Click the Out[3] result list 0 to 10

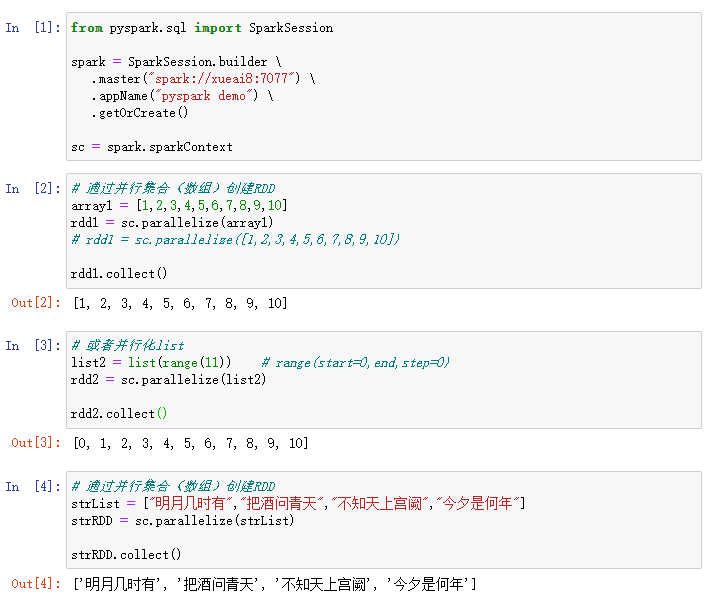click(x=191, y=443)
